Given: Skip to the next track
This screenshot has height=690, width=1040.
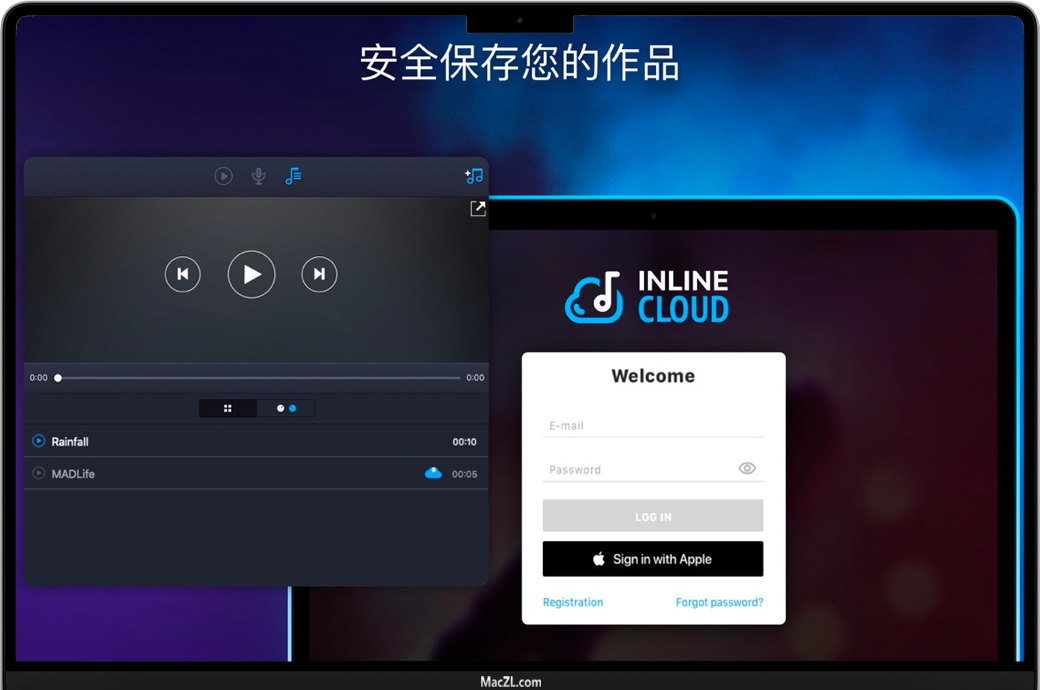Looking at the screenshot, I should pyautogui.click(x=319, y=274).
